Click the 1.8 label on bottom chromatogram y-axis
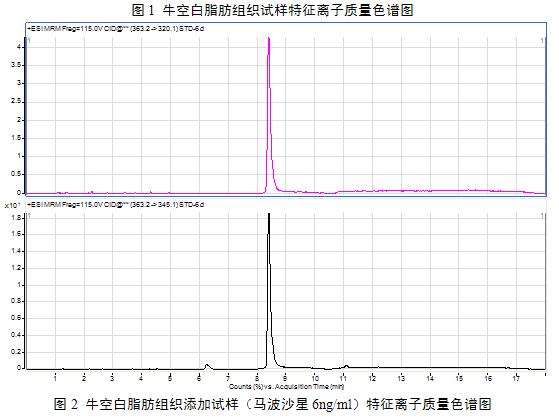The height and width of the screenshot is (420, 559). (16, 217)
